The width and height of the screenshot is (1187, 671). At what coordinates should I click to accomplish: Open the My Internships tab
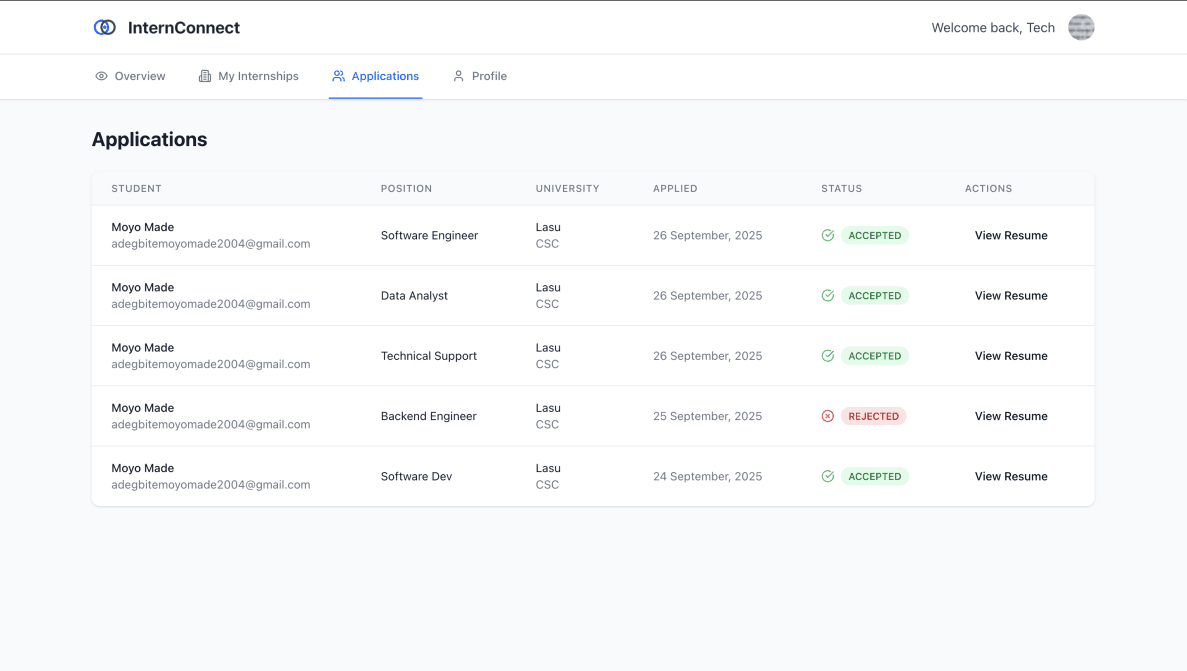[248, 76]
